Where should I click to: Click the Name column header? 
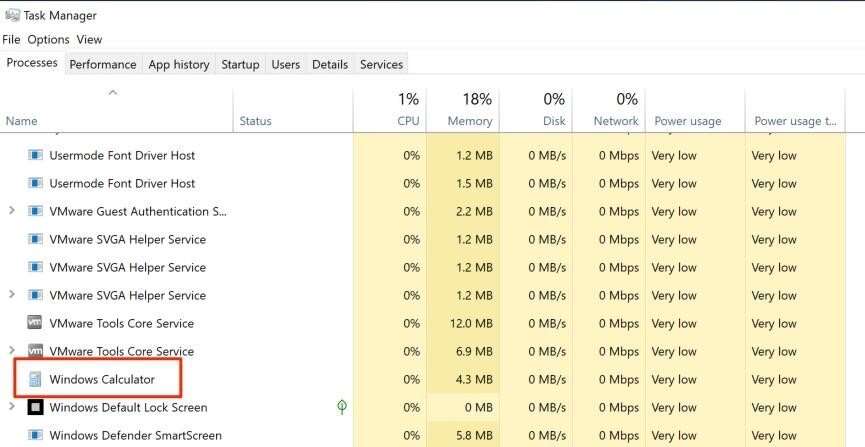point(22,120)
